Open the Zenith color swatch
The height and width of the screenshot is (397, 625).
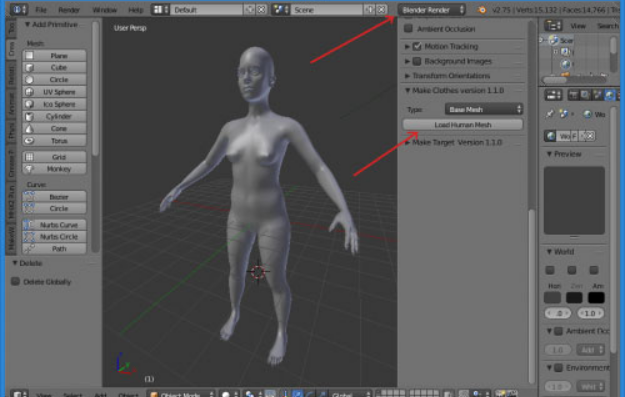574,297
